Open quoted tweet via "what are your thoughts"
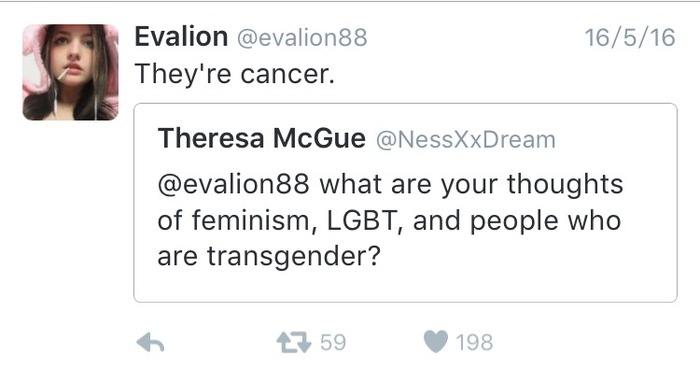This screenshot has height=369, width=700. [x=471, y=184]
